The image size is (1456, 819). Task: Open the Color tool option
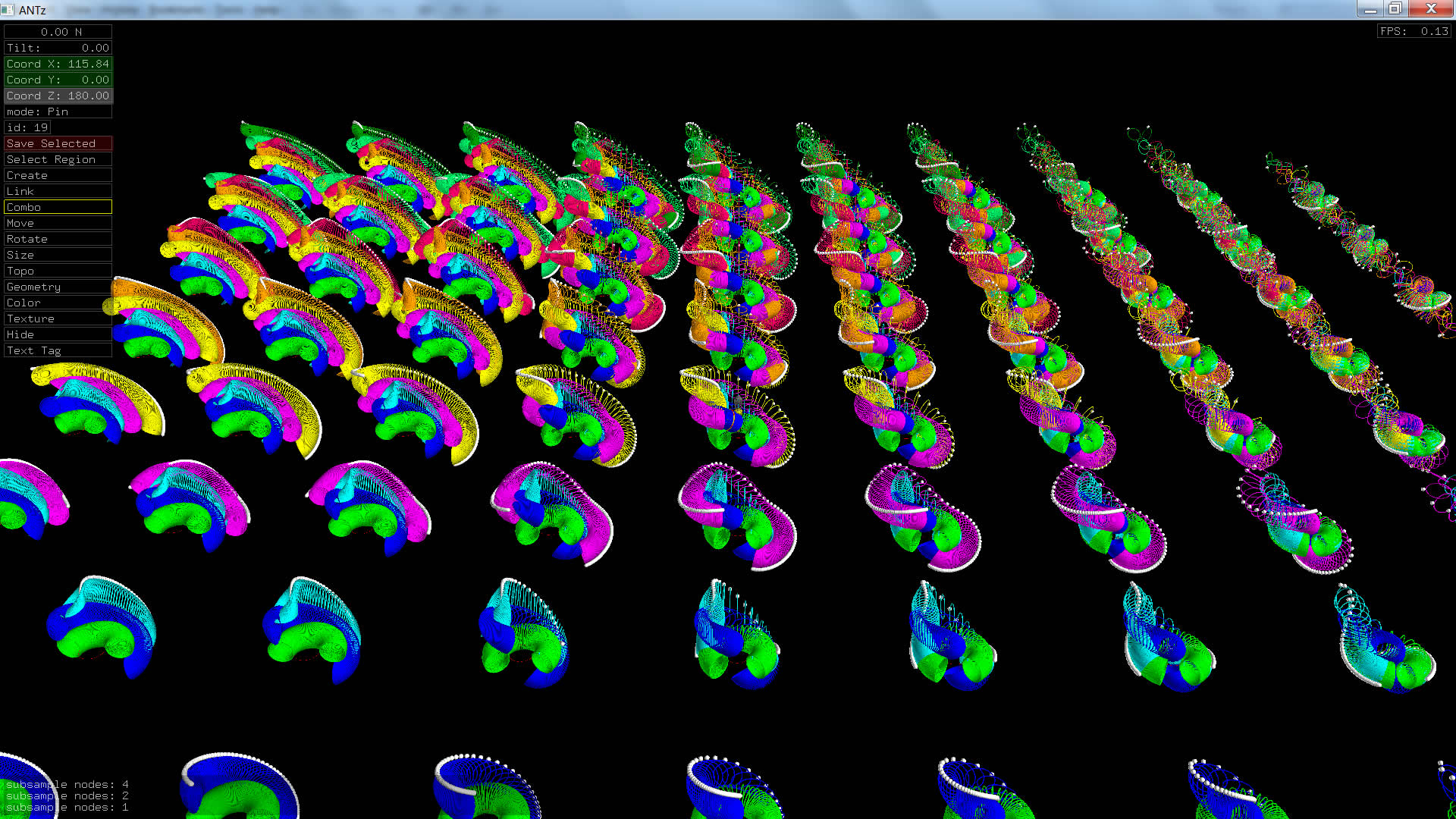(x=58, y=303)
